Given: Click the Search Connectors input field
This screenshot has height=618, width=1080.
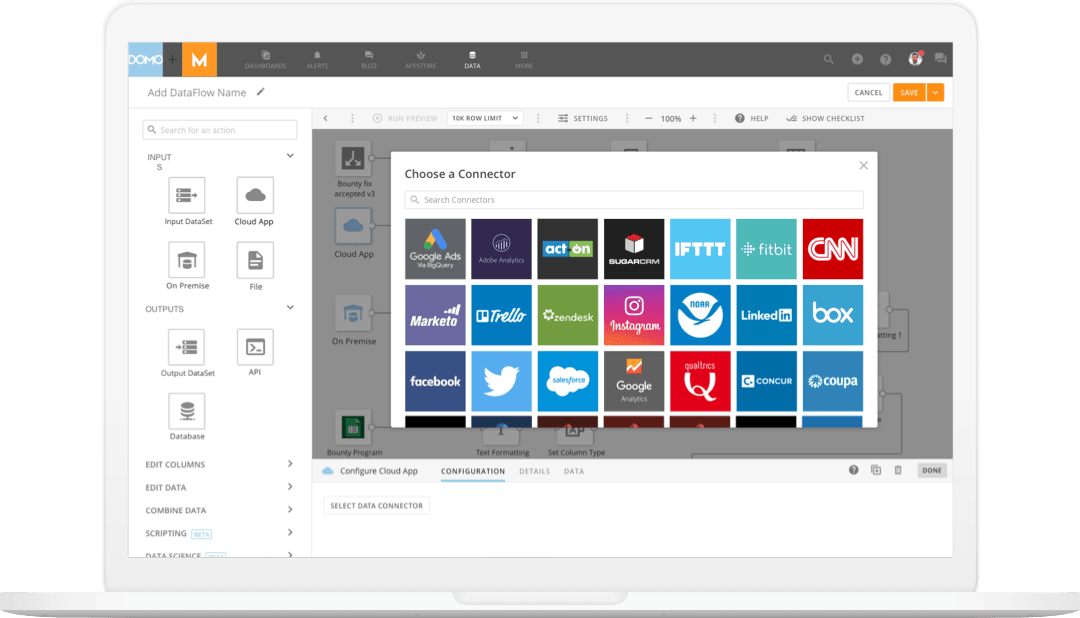Looking at the screenshot, I should 634,200.
